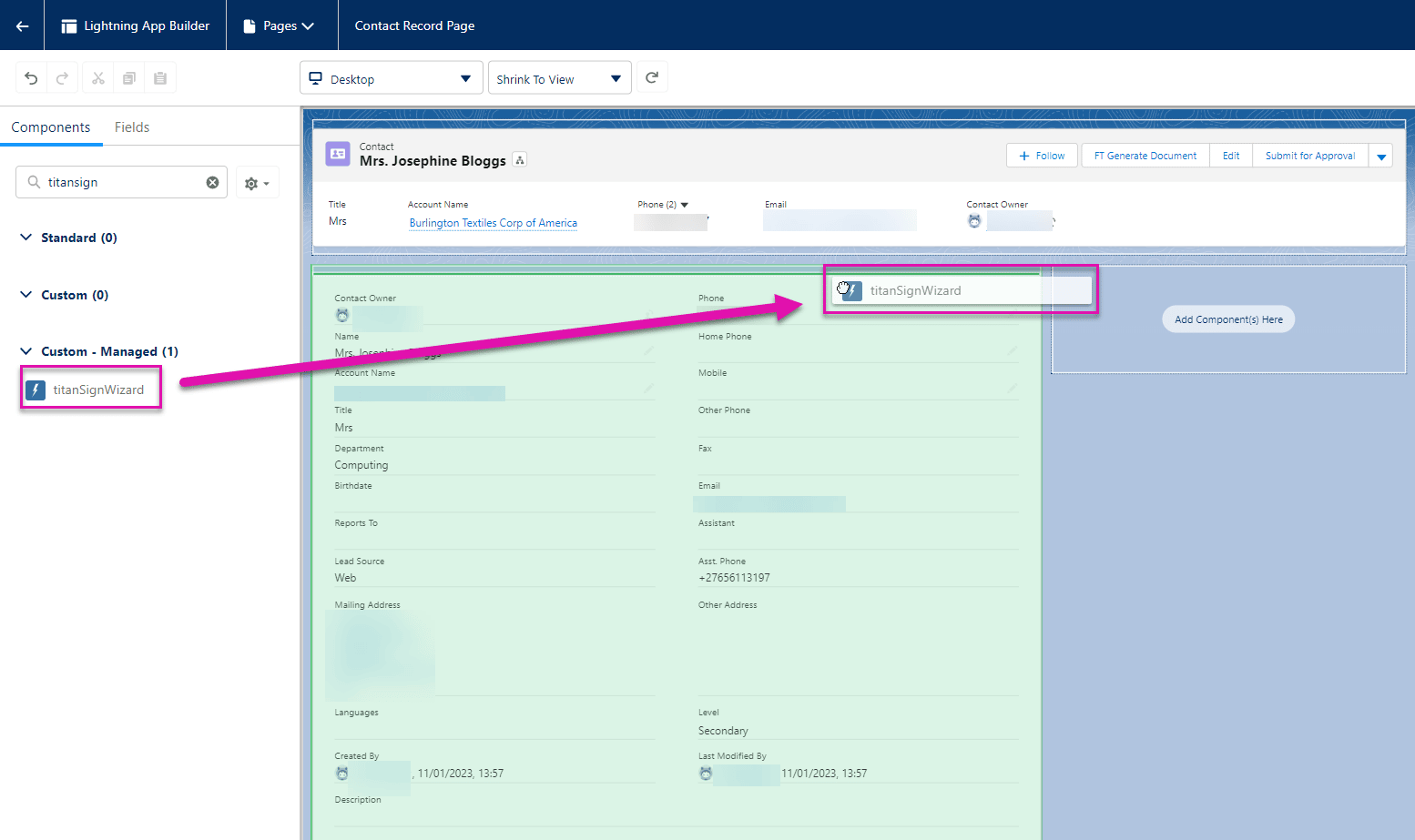The width and height of the screenshot is (1415, 840).
Task: Expand the Phone (2) dropdown
Action: (685, 205)
